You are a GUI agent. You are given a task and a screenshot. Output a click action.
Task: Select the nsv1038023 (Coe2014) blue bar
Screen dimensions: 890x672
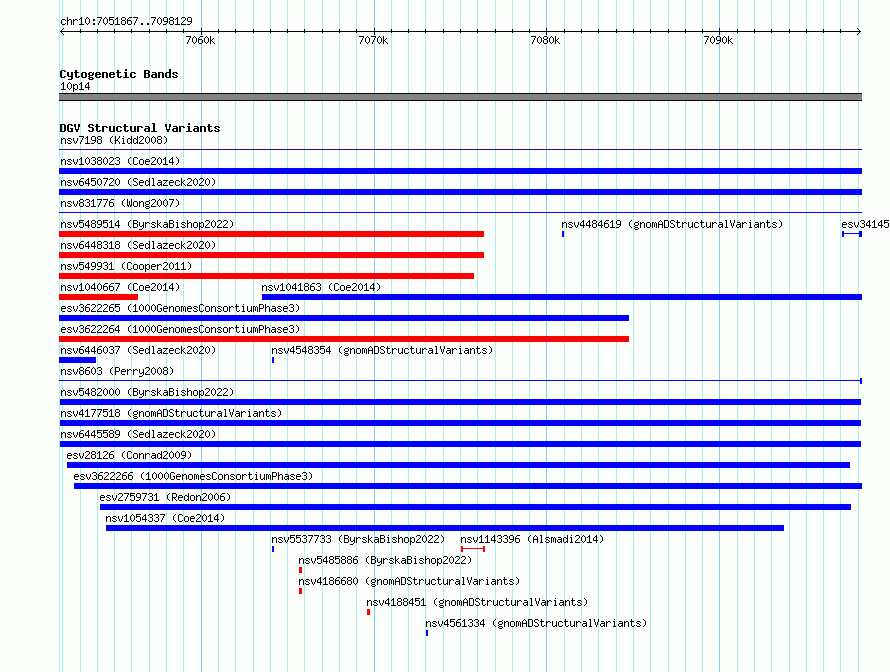point(460,171)
